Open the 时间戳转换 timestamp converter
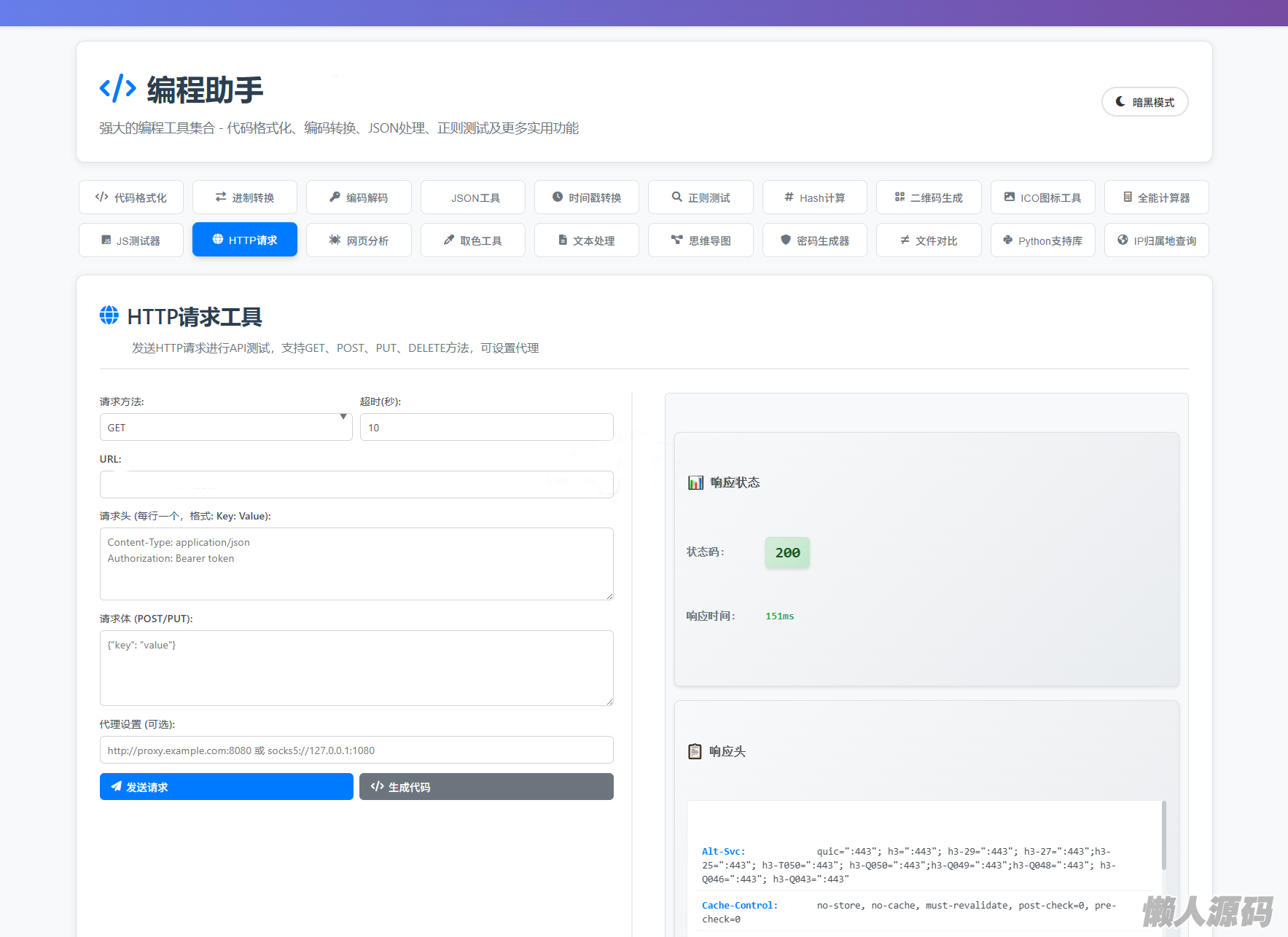 tap(587, 197)
